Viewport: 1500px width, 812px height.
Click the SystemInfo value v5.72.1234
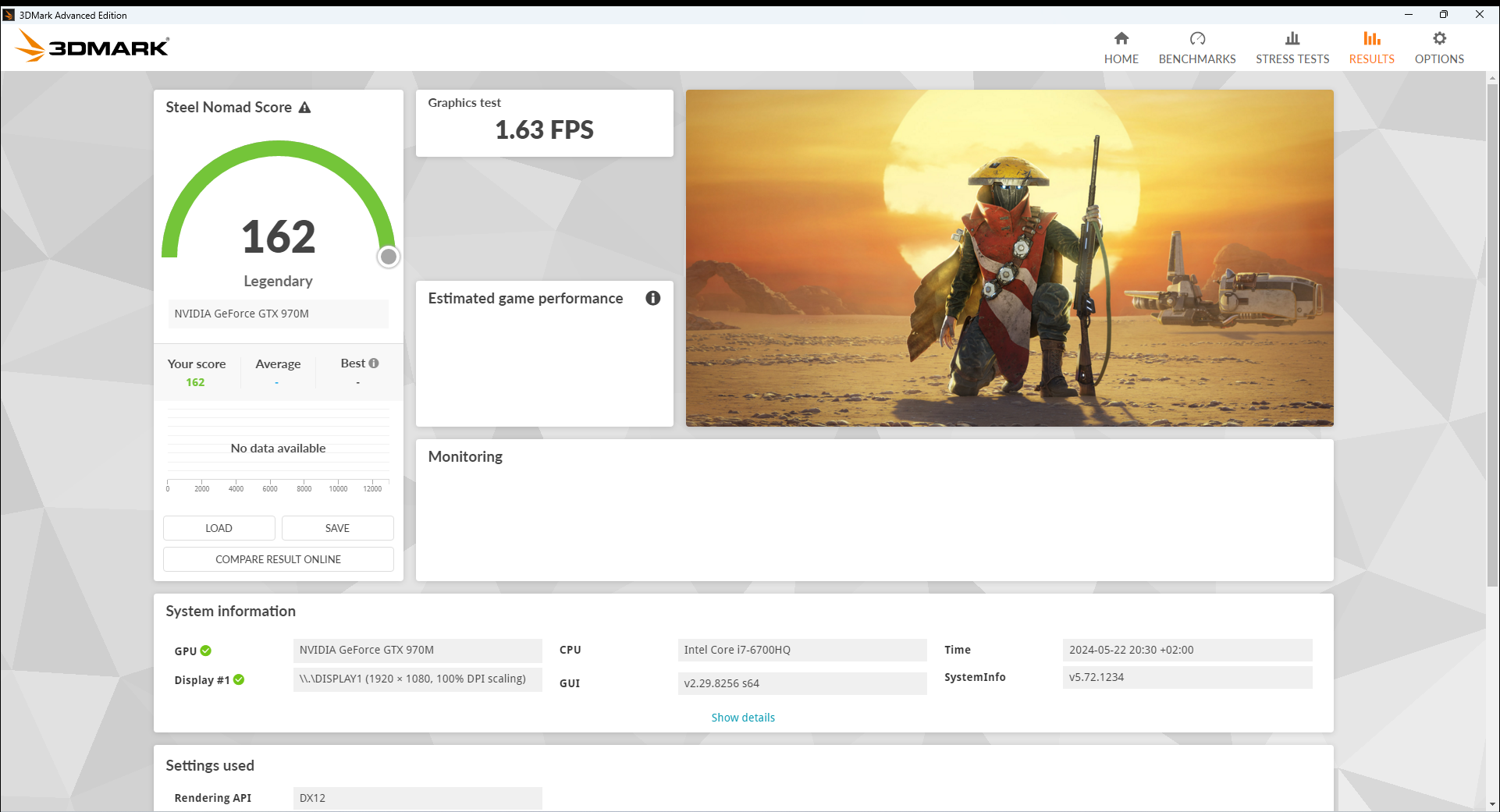[x=1187, y=677]
